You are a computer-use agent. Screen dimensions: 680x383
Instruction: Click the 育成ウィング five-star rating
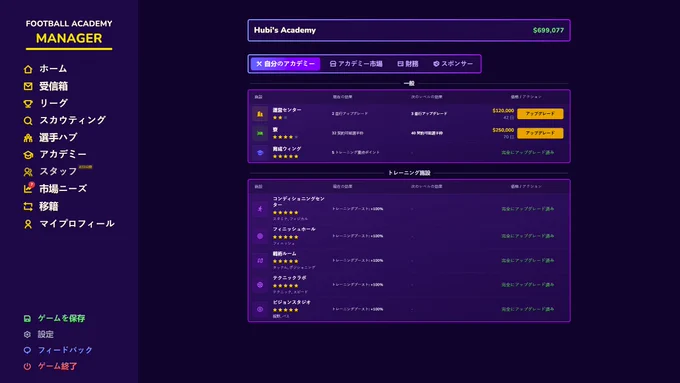pos(285,156)
